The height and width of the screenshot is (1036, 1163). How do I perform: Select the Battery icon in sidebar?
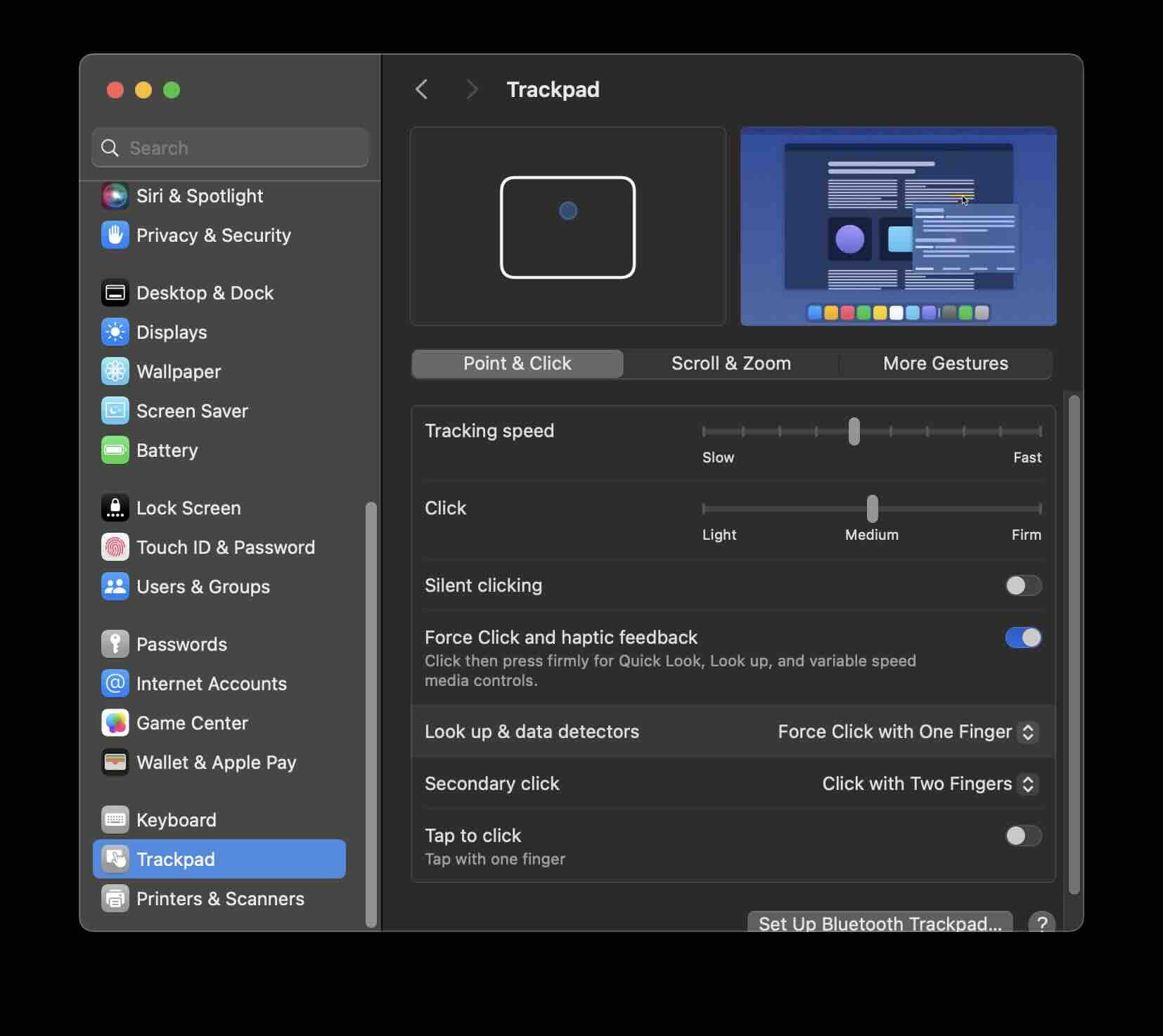coord(115,451)
